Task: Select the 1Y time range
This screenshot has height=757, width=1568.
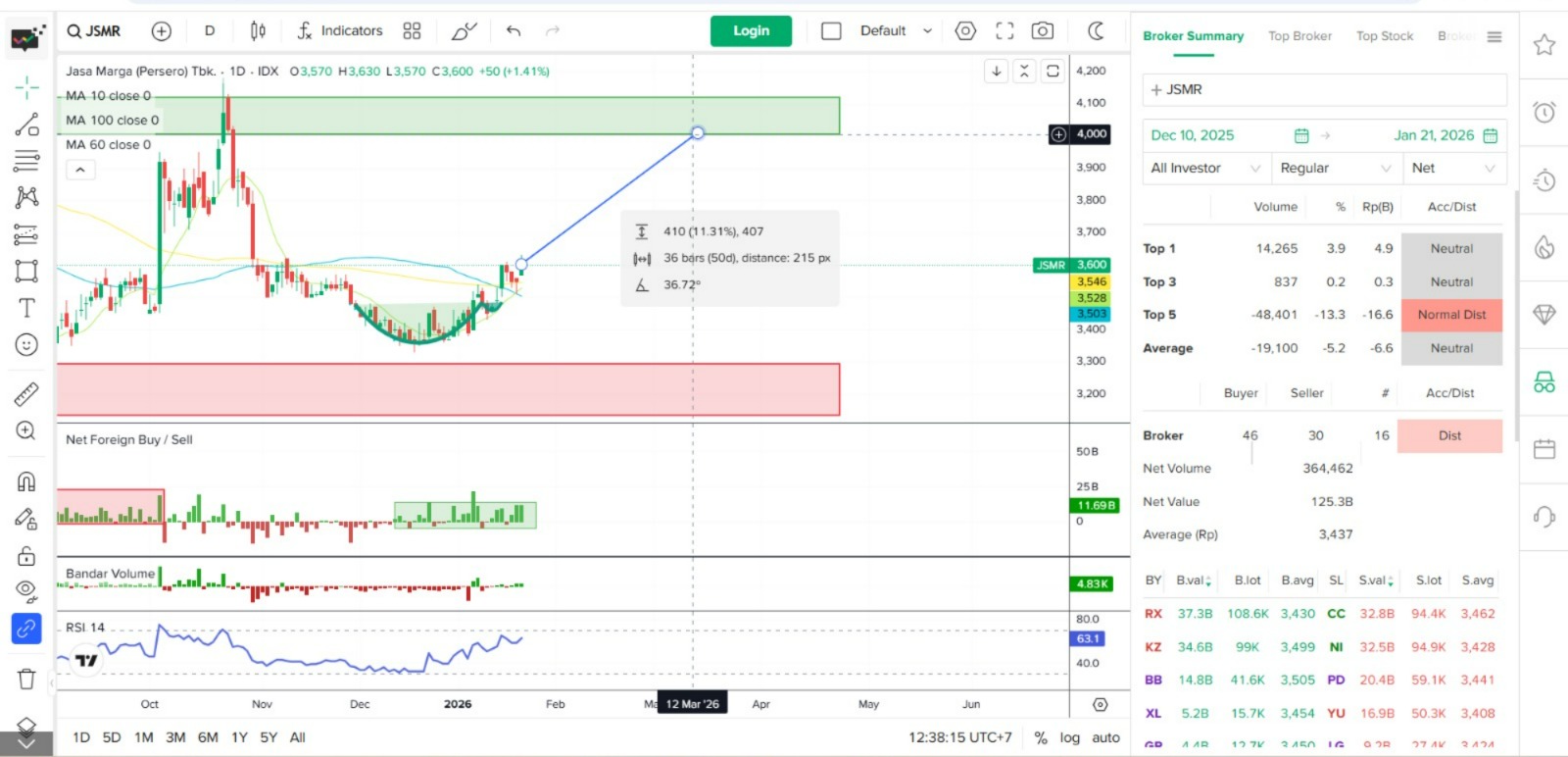Action: pos(239,737)
